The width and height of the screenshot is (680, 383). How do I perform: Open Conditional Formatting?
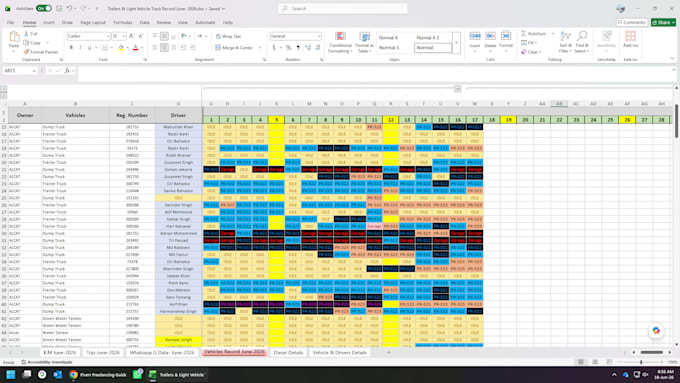click(x=340, y=42)
